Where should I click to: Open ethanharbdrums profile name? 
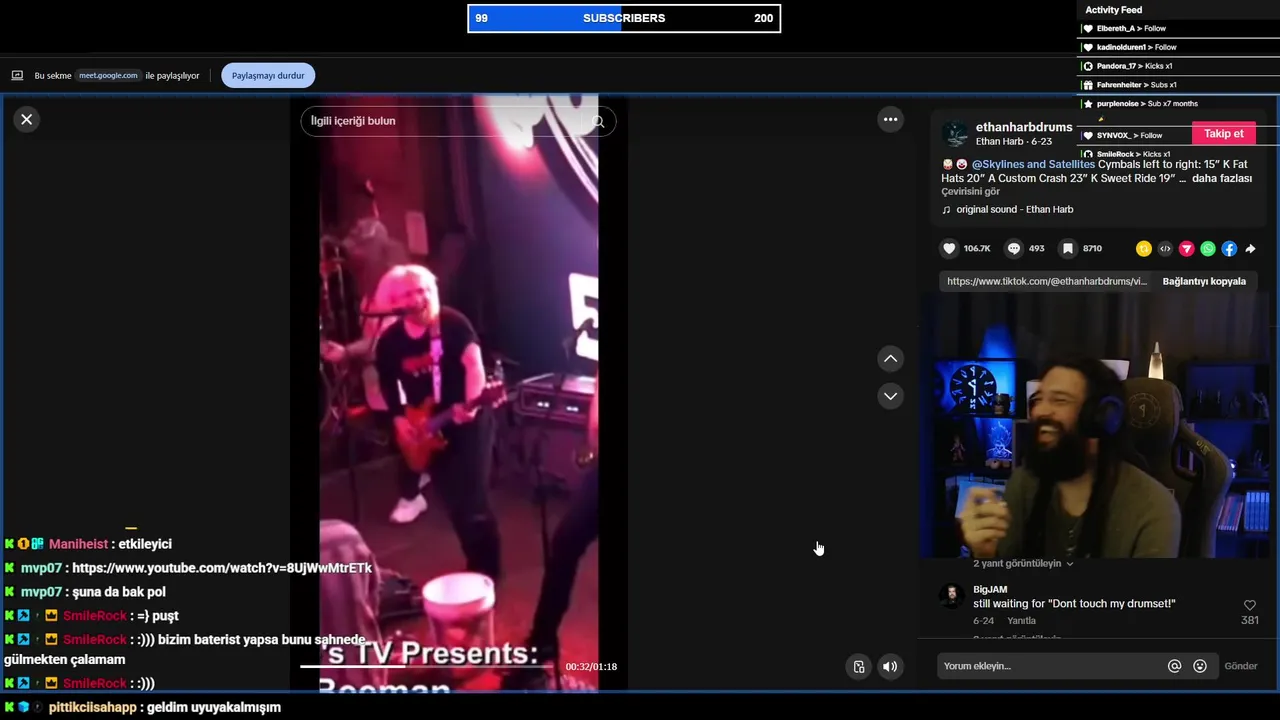[1024, 127]
